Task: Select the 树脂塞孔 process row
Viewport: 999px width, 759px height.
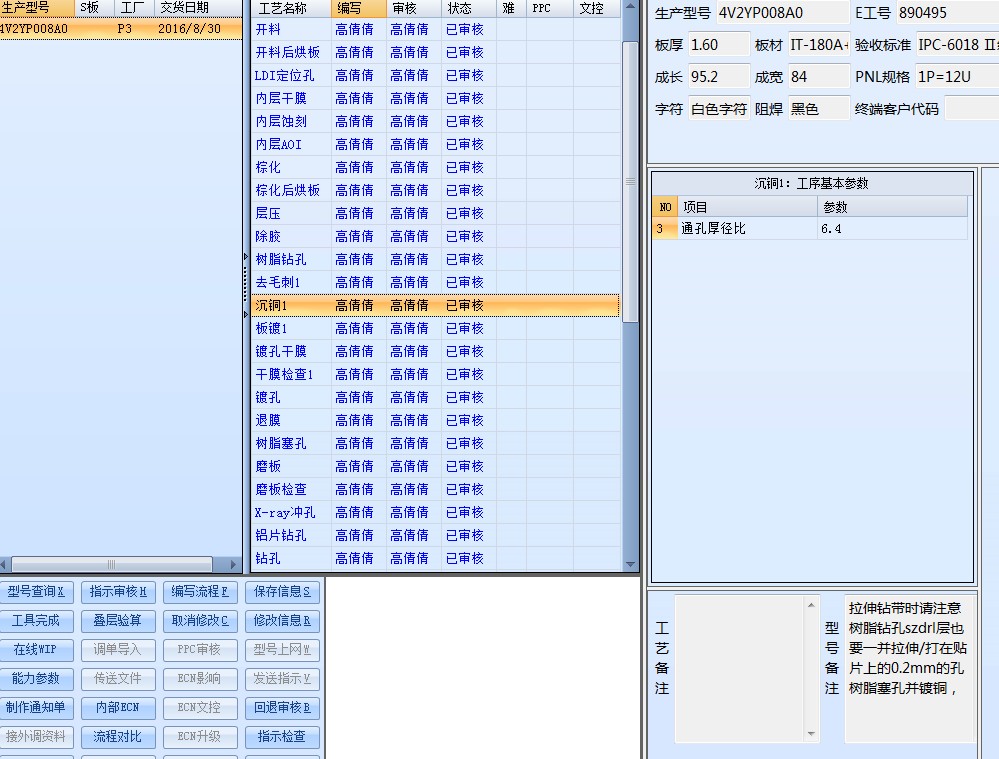Action: (x=436, y=443)
